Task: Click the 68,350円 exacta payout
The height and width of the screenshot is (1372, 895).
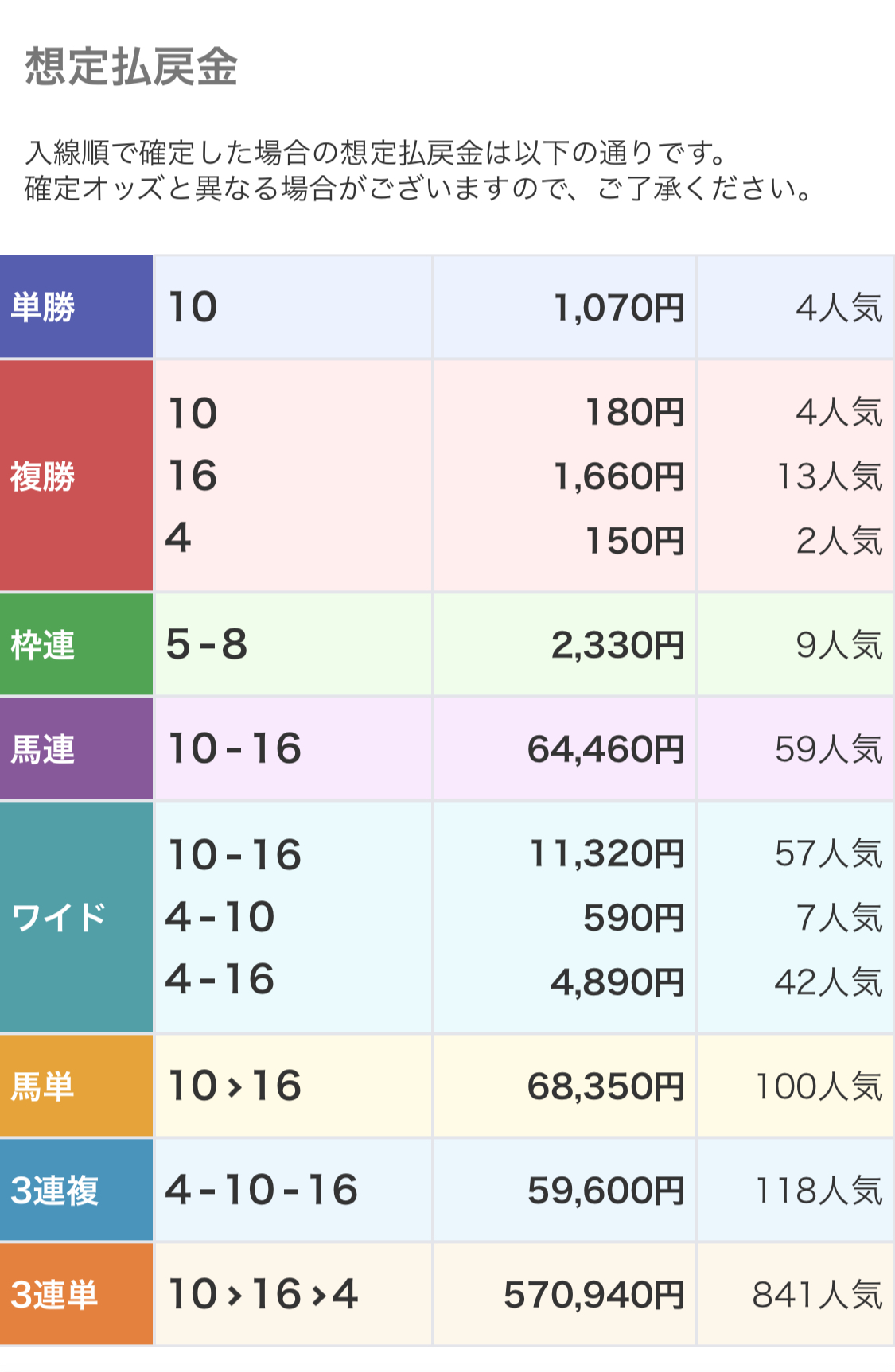Action: pos(605,1086)
